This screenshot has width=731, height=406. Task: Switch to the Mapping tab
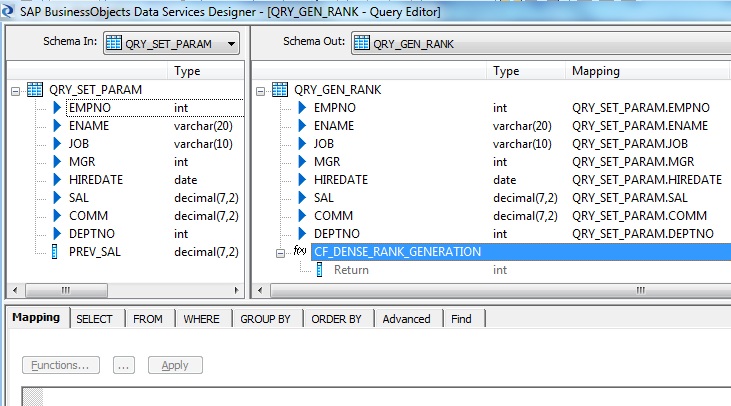click(x=36, y=317)
